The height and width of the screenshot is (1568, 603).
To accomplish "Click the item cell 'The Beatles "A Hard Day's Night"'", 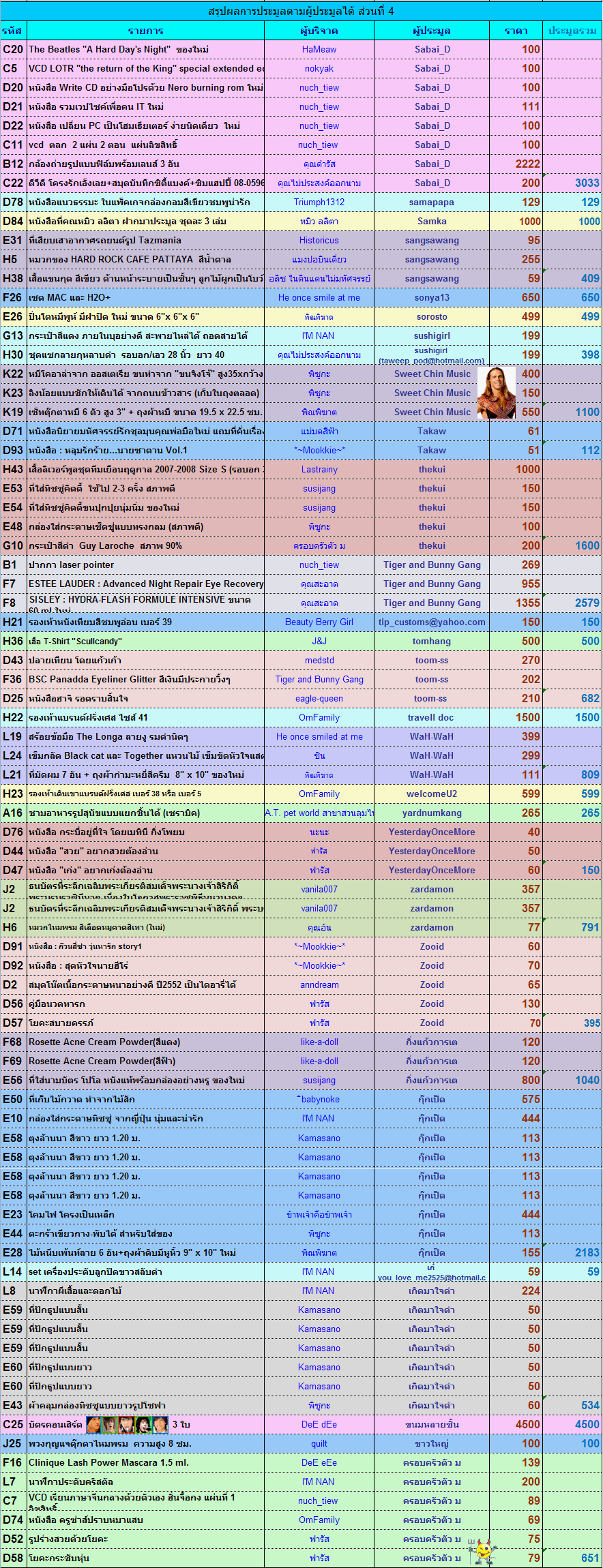I will (146, 49).
